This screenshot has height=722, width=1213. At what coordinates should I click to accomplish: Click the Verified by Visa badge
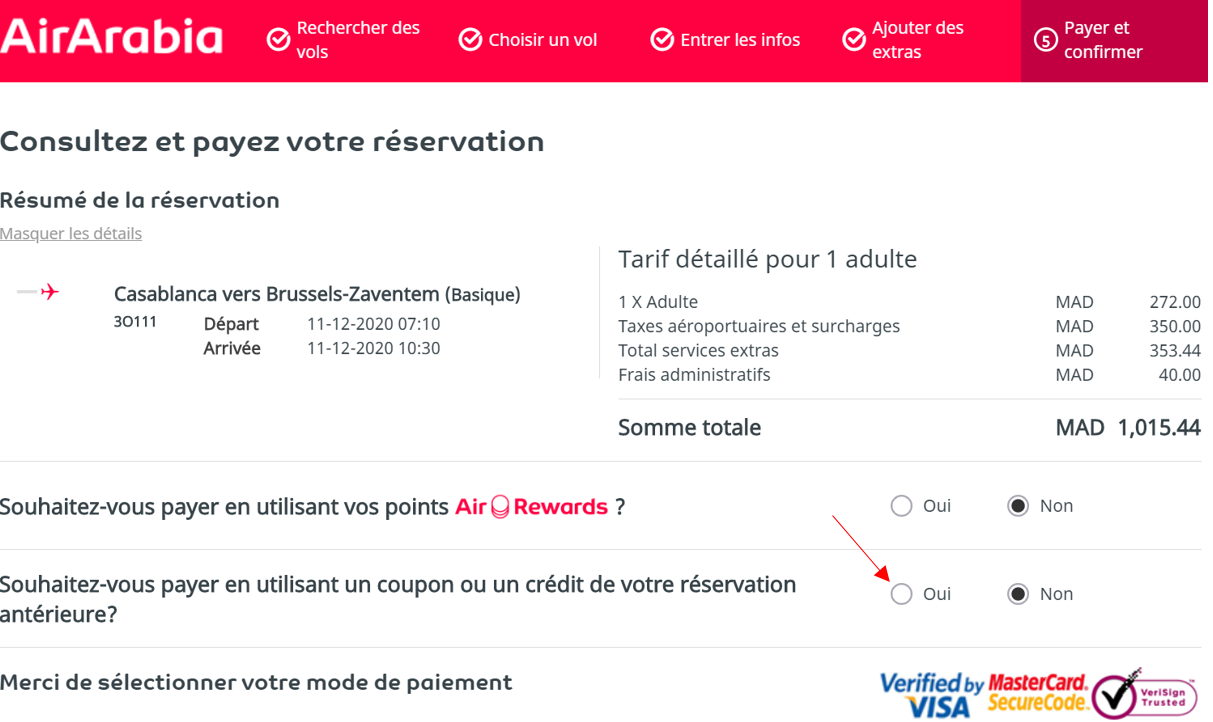point(931,695)
